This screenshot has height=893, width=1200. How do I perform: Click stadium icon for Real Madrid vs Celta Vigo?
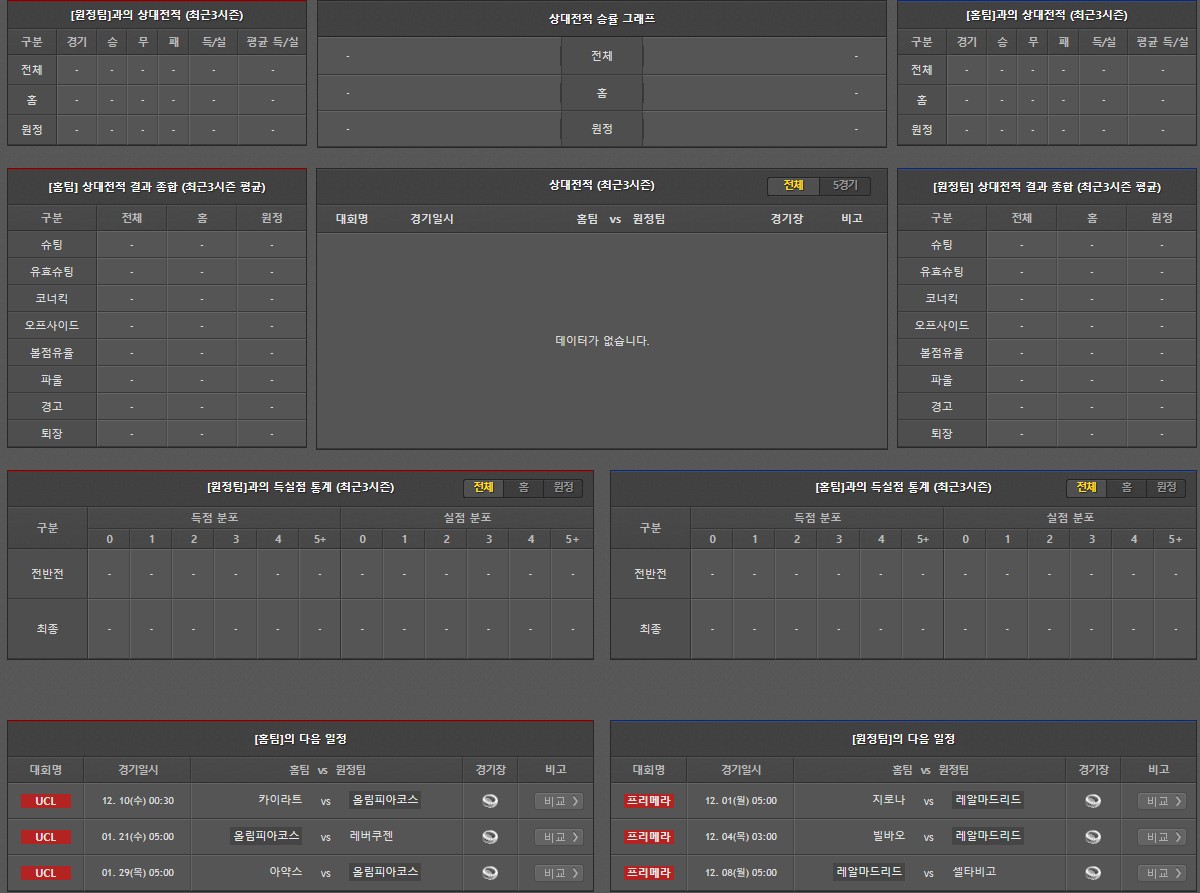(x=1093, y=873)
